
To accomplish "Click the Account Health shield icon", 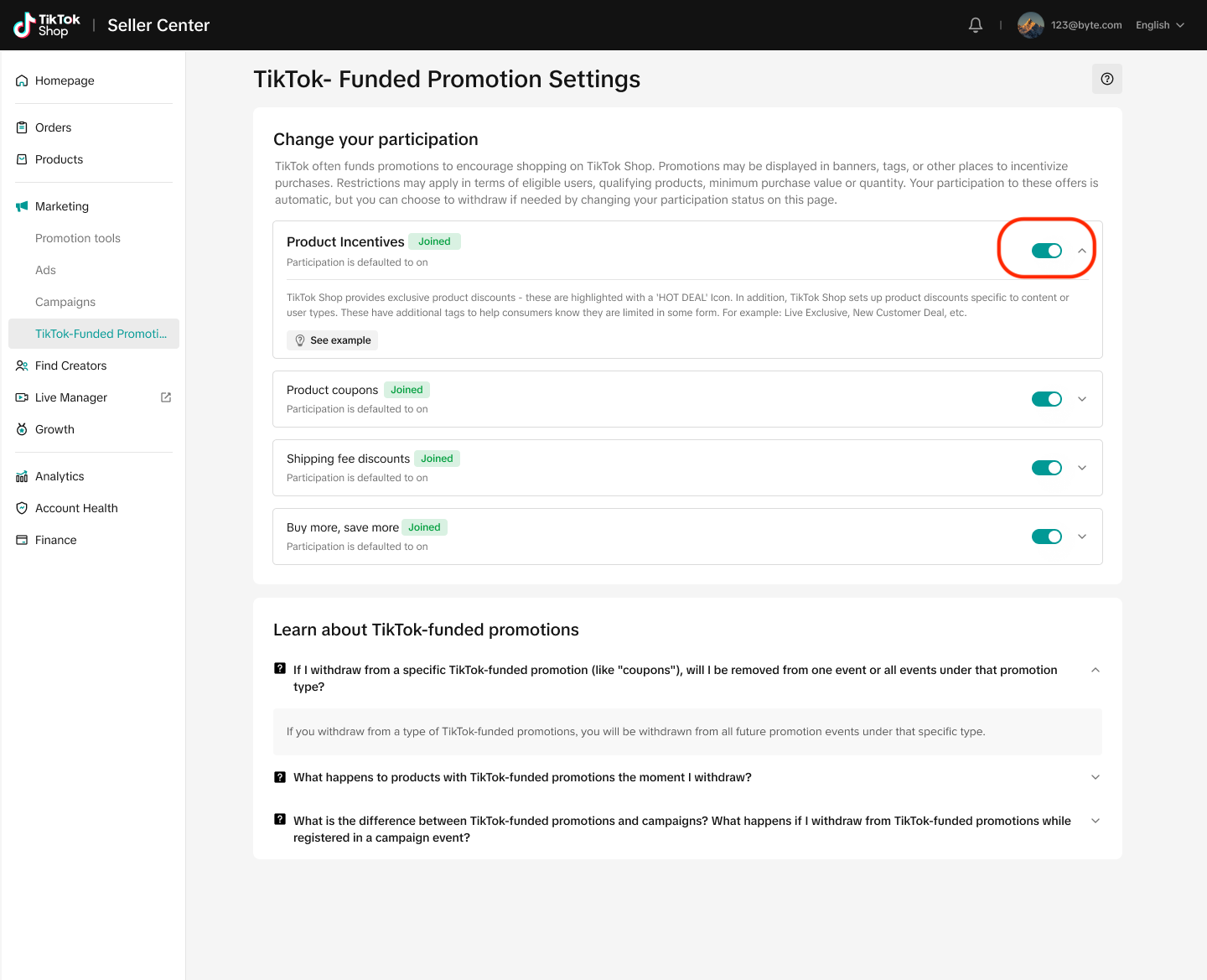I will point(22,508).
